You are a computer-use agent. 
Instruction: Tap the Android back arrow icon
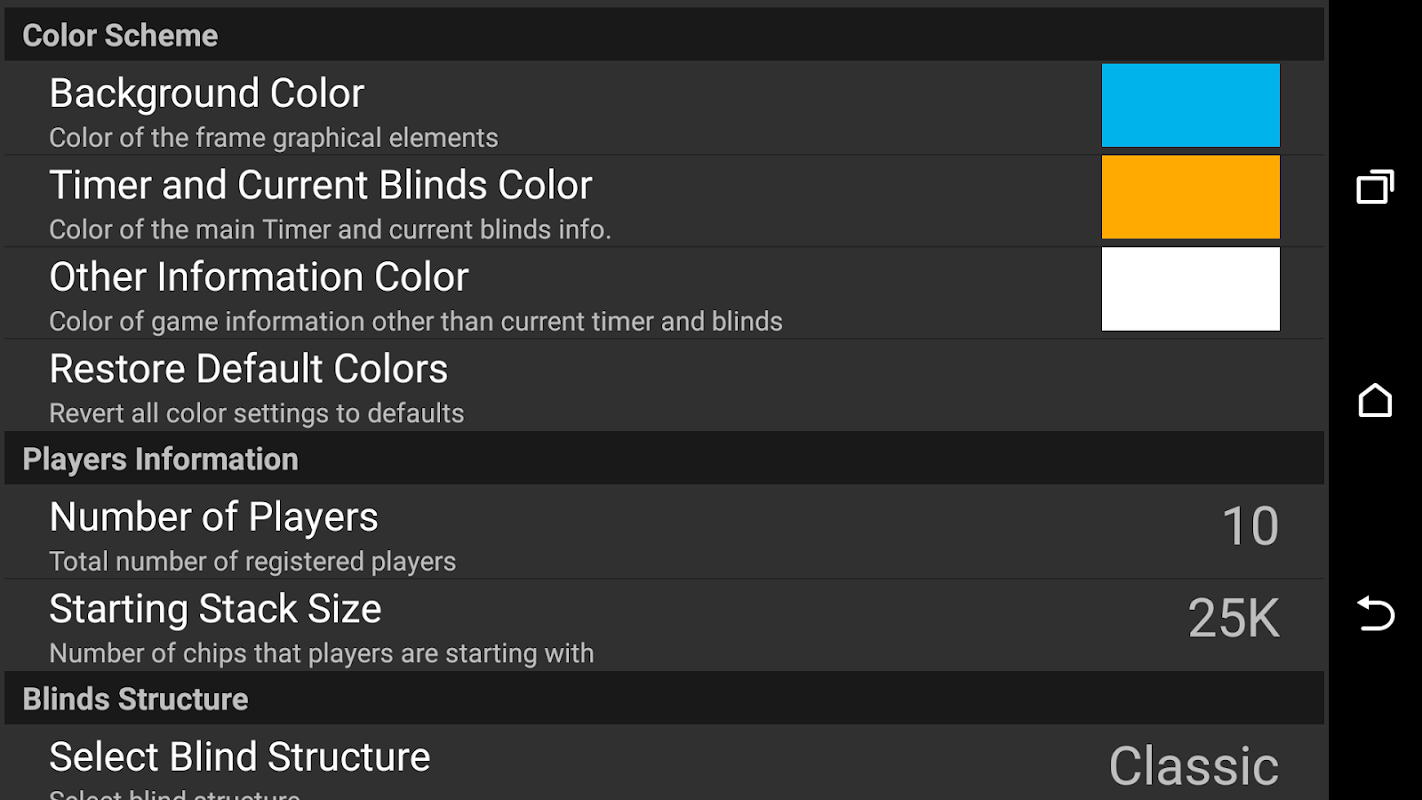1375,613
